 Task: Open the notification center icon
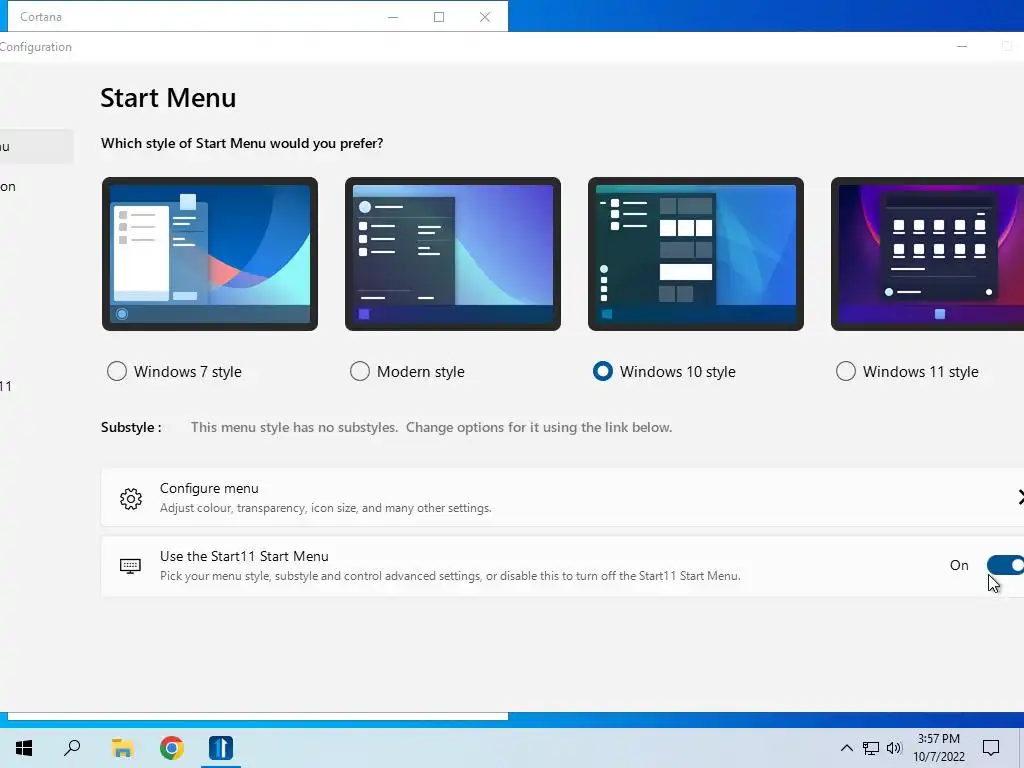991,748
